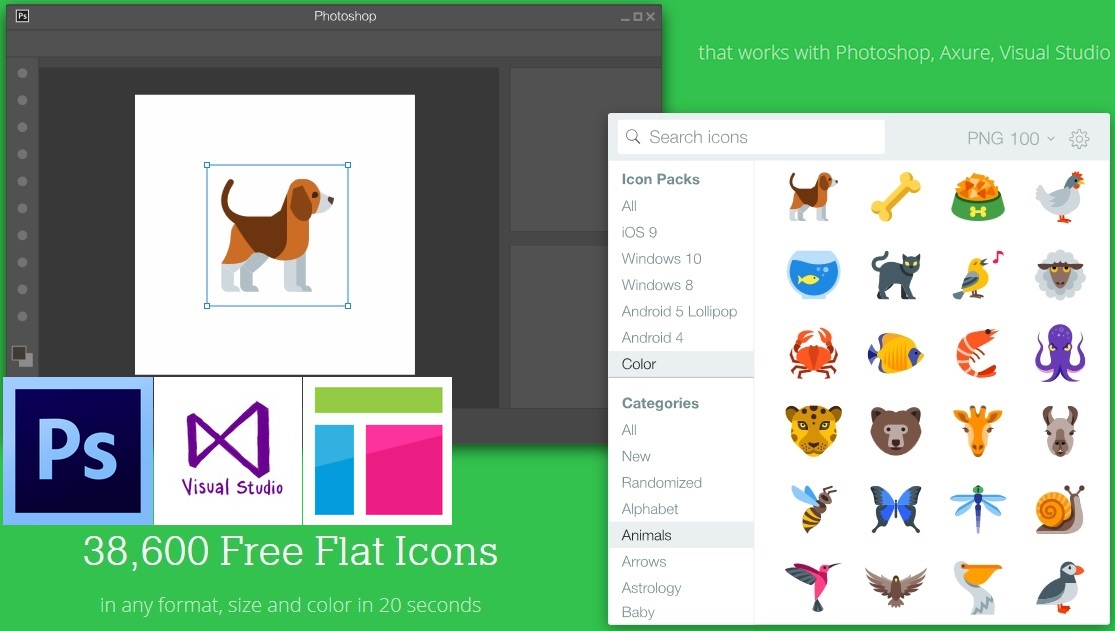The height and width of the screenshot is (631, 1115).
Task: Click the foreground color swatch in Photoshop
Action: coord(19,353)
